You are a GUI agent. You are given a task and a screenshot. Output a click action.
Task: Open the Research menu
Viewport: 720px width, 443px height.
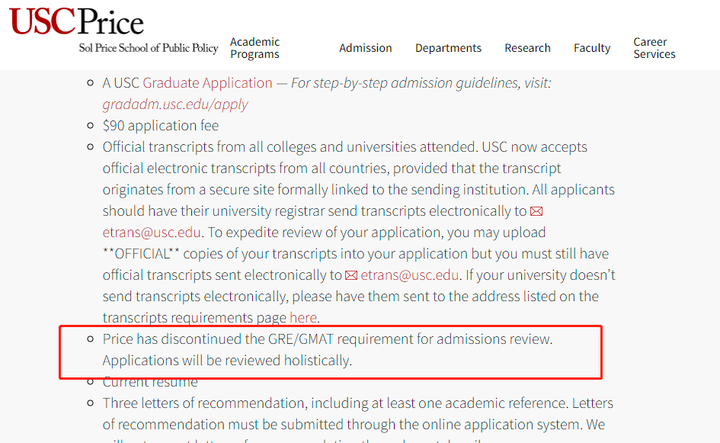[527, 48]
